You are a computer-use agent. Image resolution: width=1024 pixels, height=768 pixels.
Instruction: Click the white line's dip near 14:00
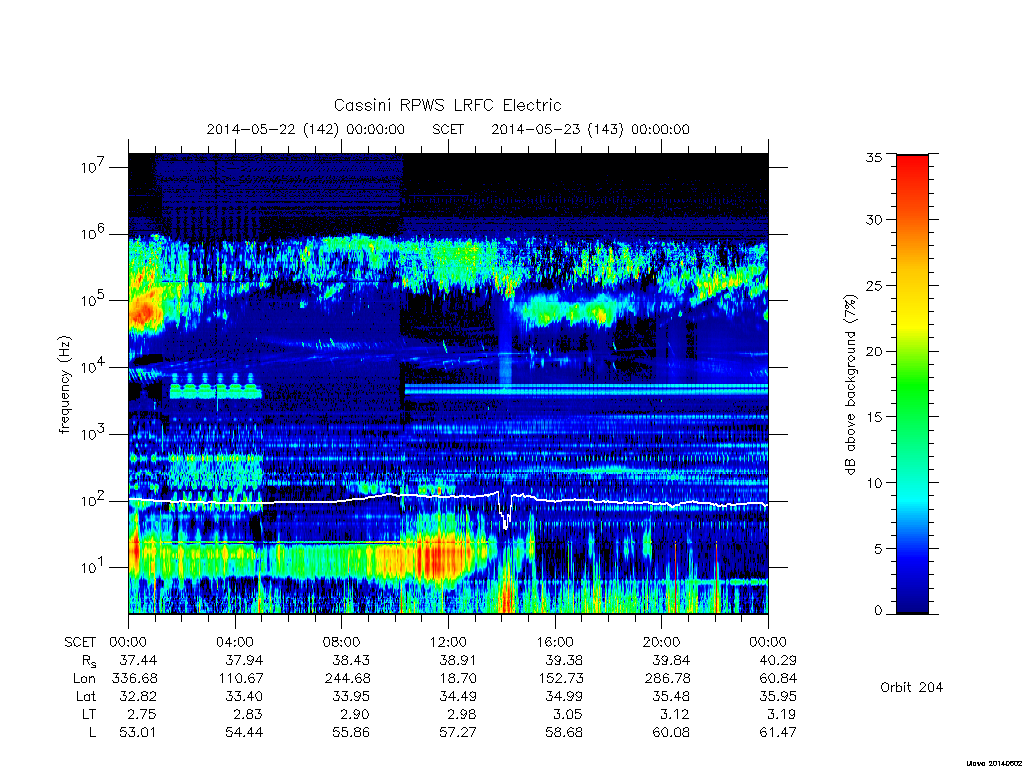[x=505, y=516]
